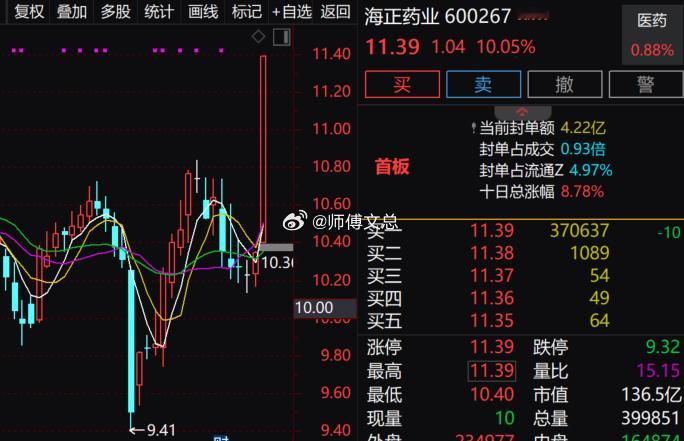Click 买四 price 11.36
The width and height of the screenshot is (684, 441).
point(492,298)
